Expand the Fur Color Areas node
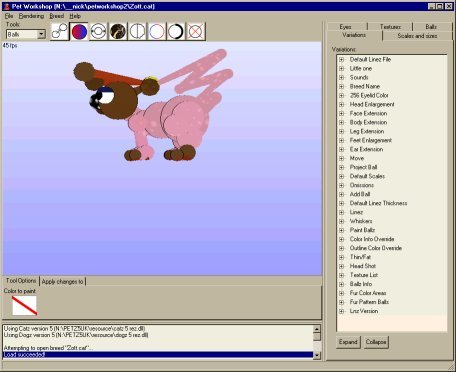The image size is (456, 372). 341,293
